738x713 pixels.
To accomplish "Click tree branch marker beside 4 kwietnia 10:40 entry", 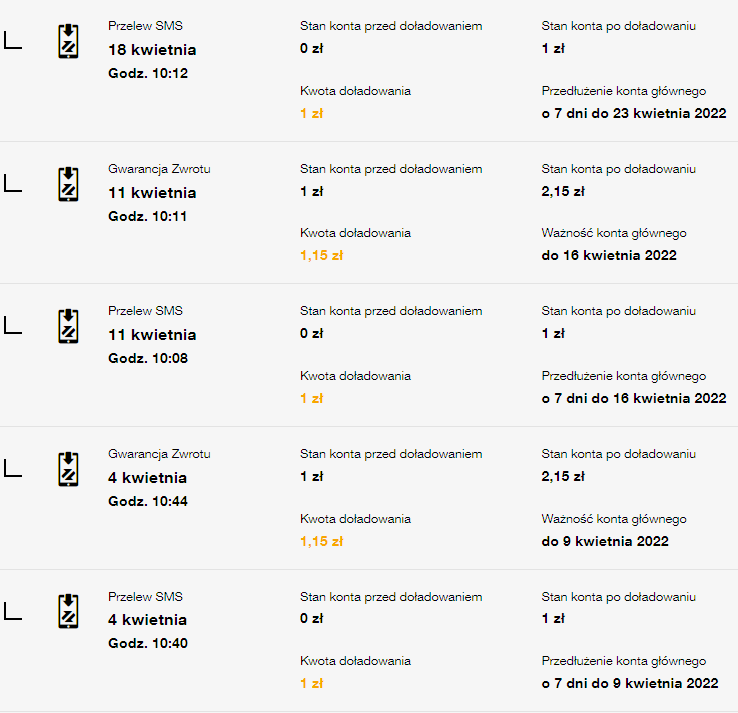I will pos(13,611).
